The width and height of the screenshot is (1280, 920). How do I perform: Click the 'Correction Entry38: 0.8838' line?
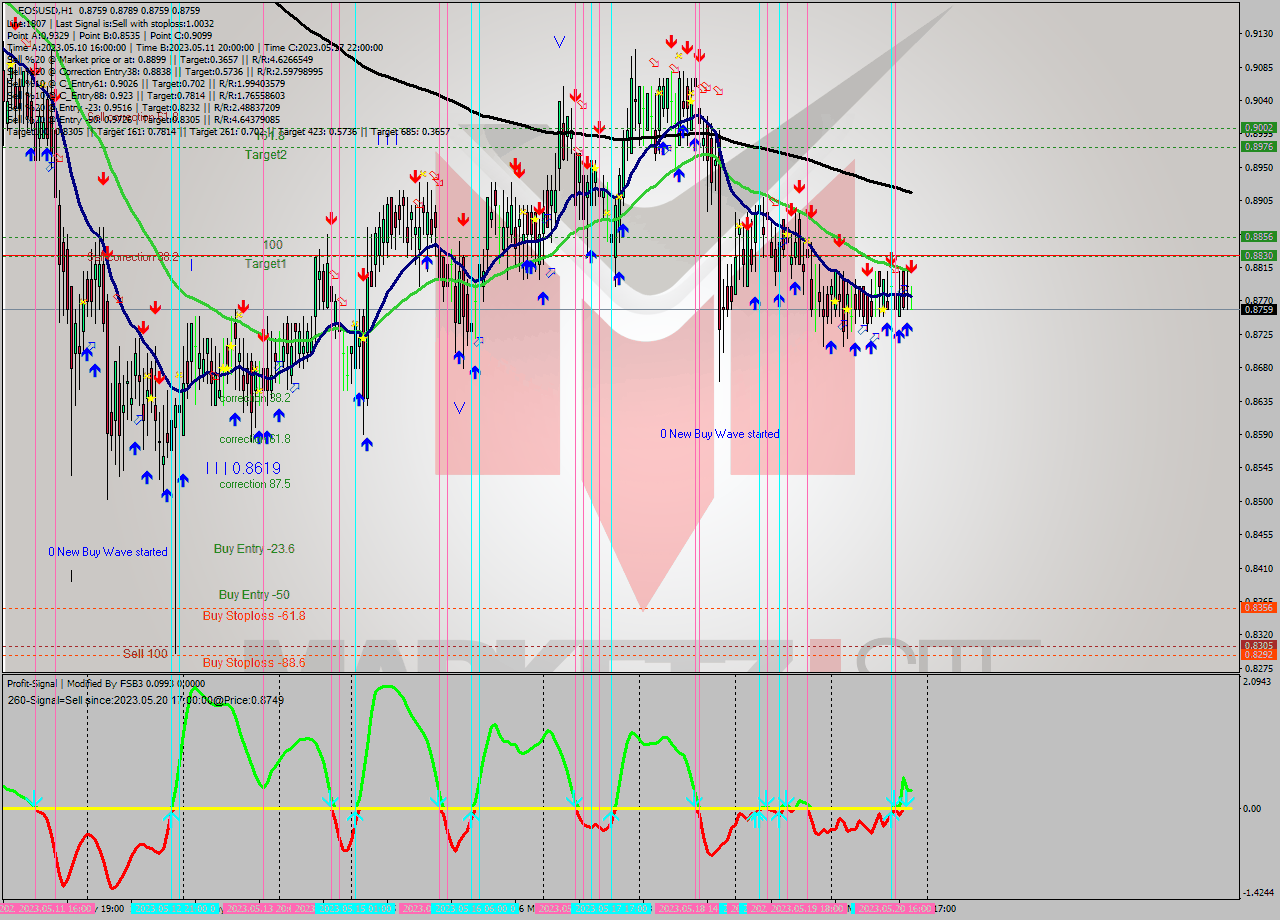(165, 71)
